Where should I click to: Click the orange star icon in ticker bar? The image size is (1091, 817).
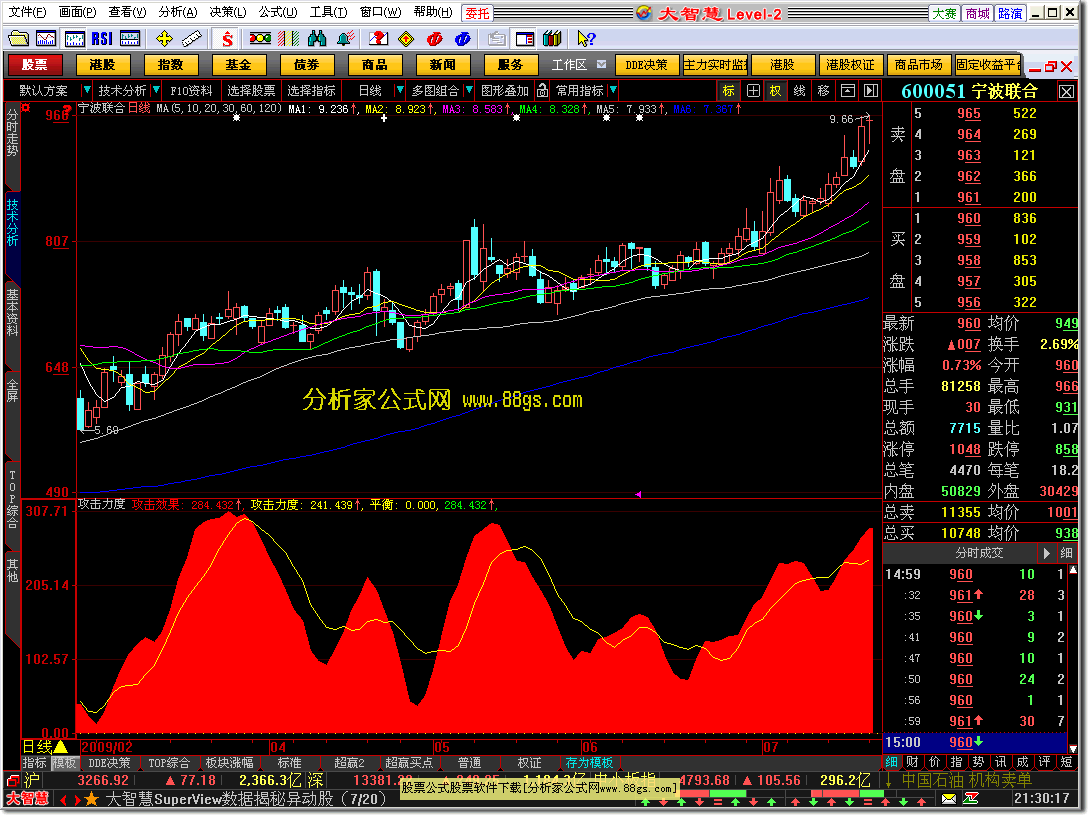(90, 800)
